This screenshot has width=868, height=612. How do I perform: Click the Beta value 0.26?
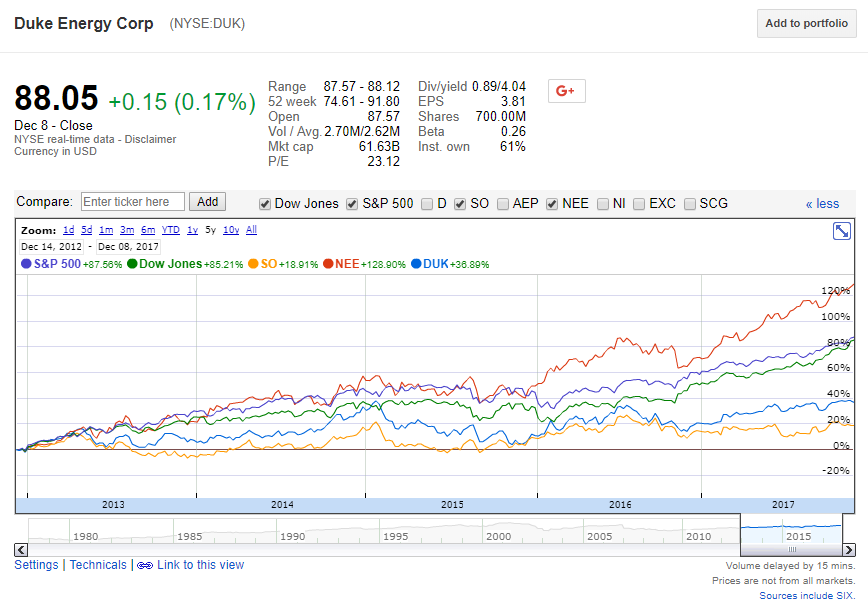point(513,132)
